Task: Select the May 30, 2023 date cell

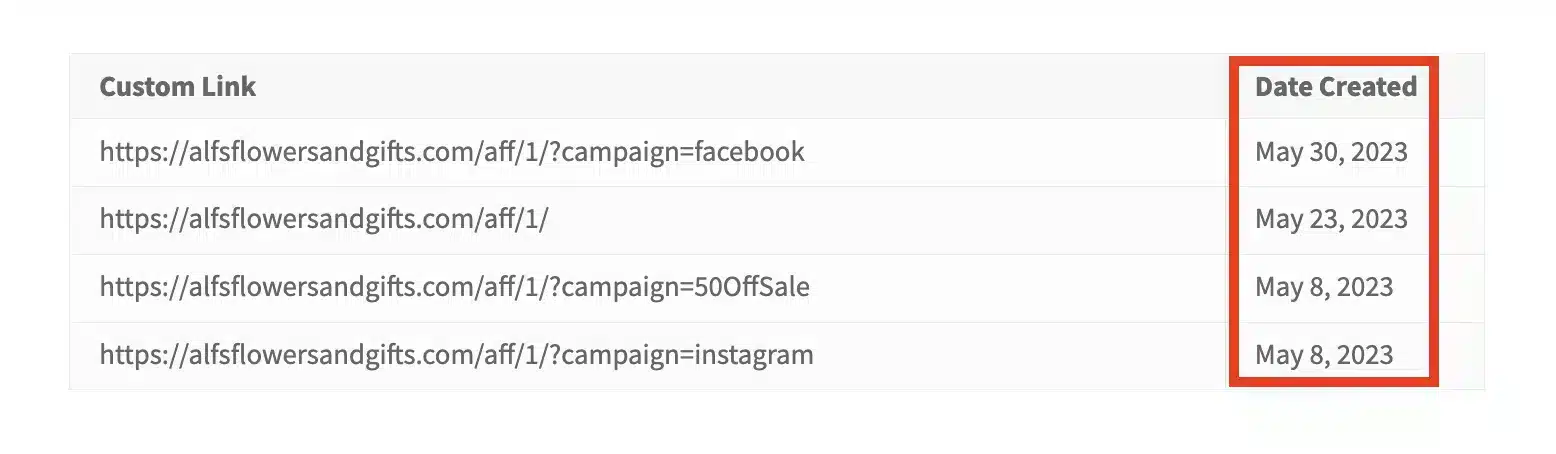Action: point(1331,152)
